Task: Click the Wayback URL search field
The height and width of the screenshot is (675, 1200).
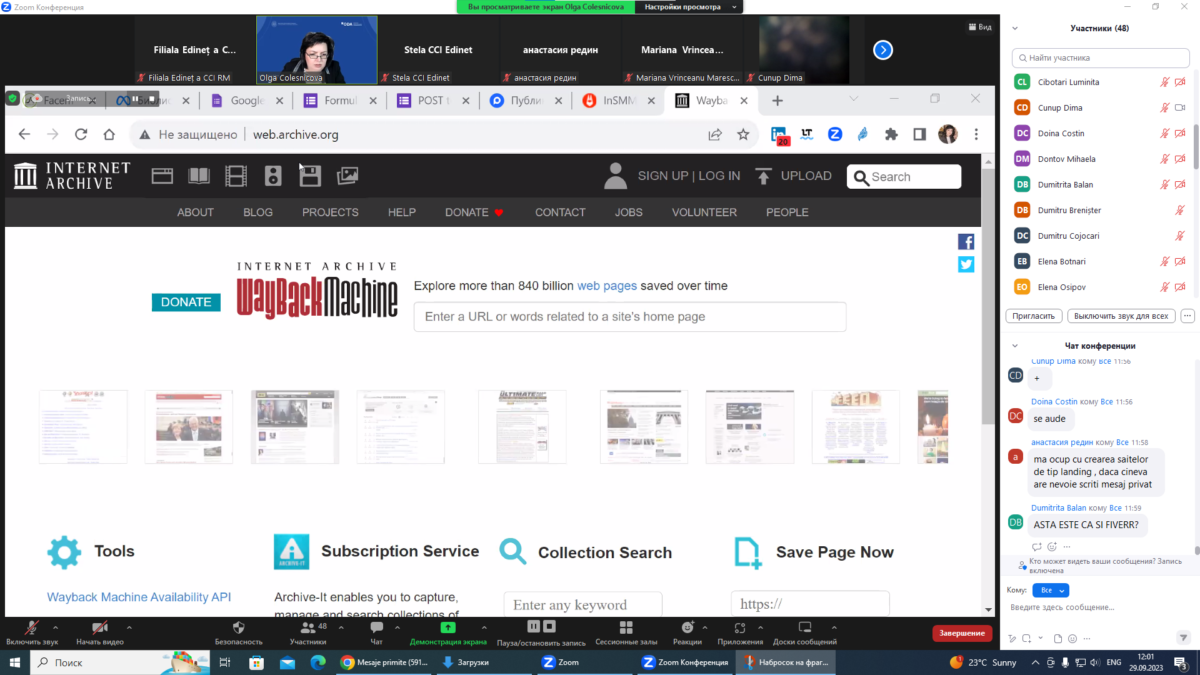Action: [x=630, y=317]
